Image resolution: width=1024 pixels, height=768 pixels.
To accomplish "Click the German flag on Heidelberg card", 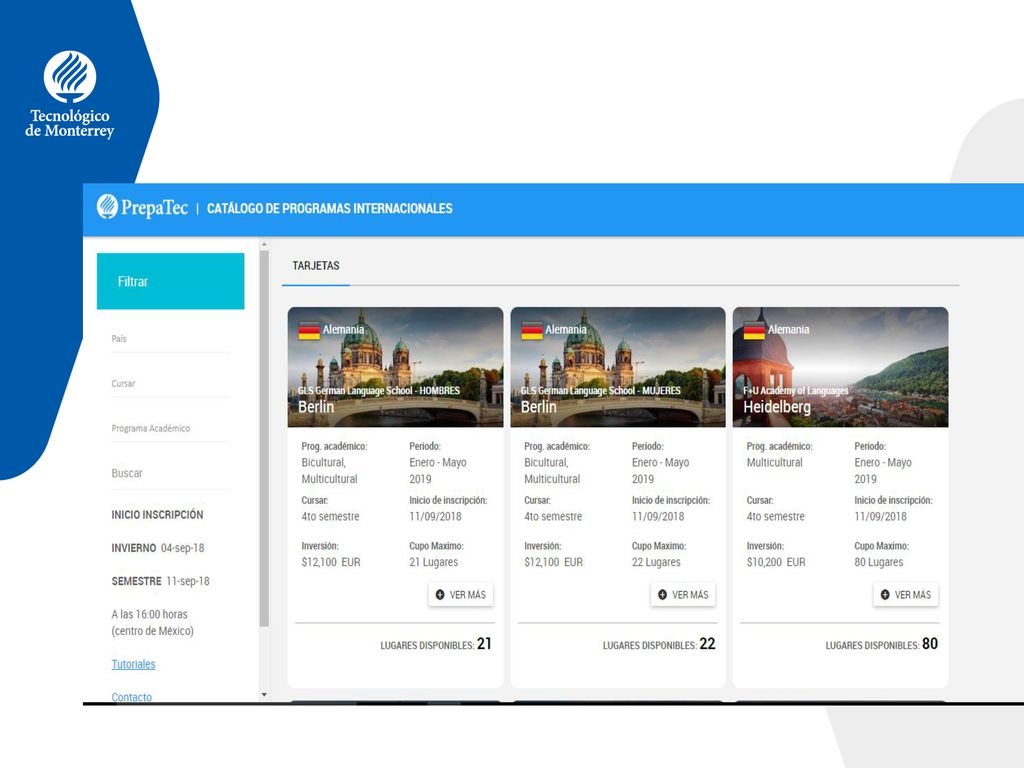I will (754, 330).
